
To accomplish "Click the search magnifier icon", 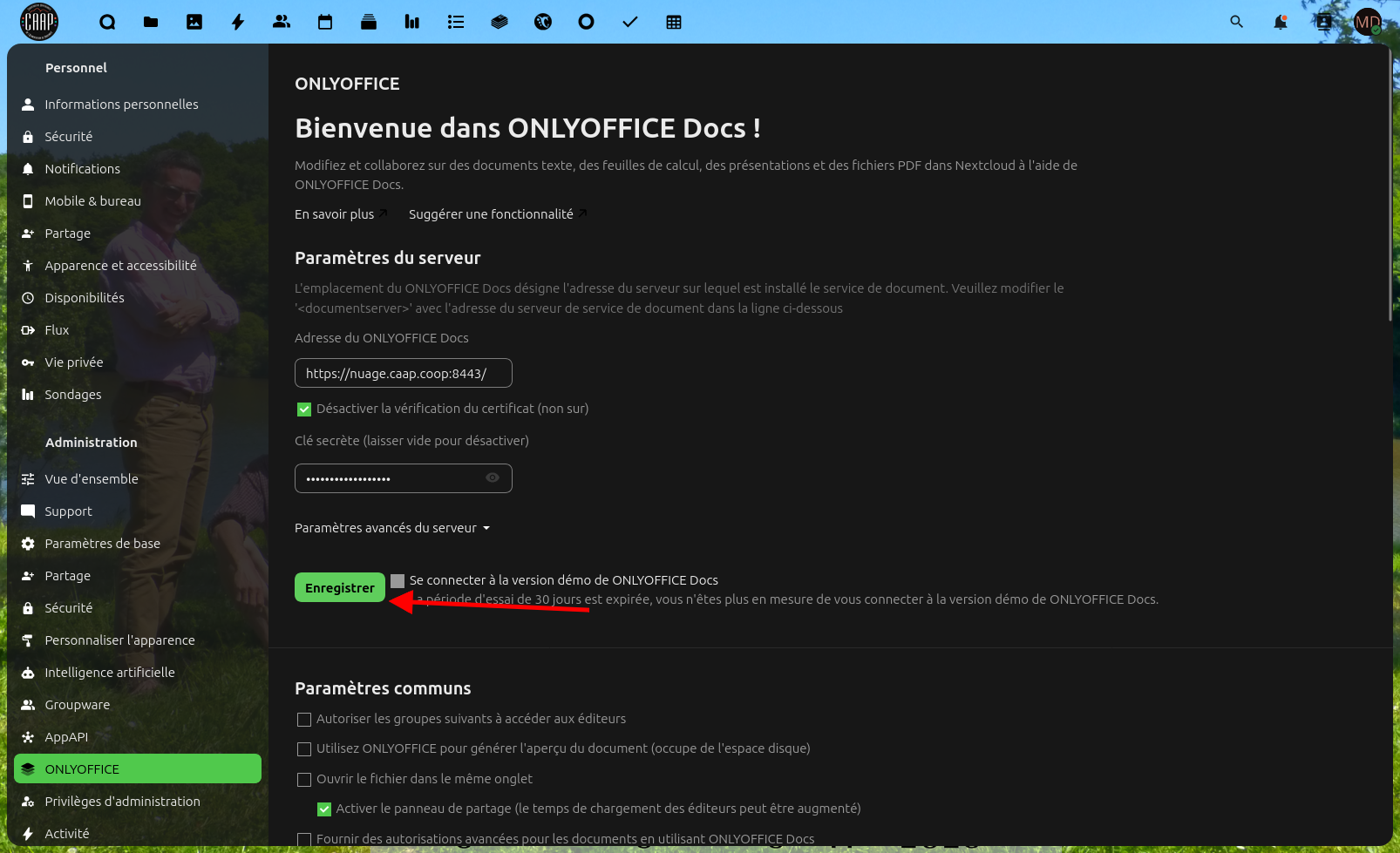I will pos(1237,22).
